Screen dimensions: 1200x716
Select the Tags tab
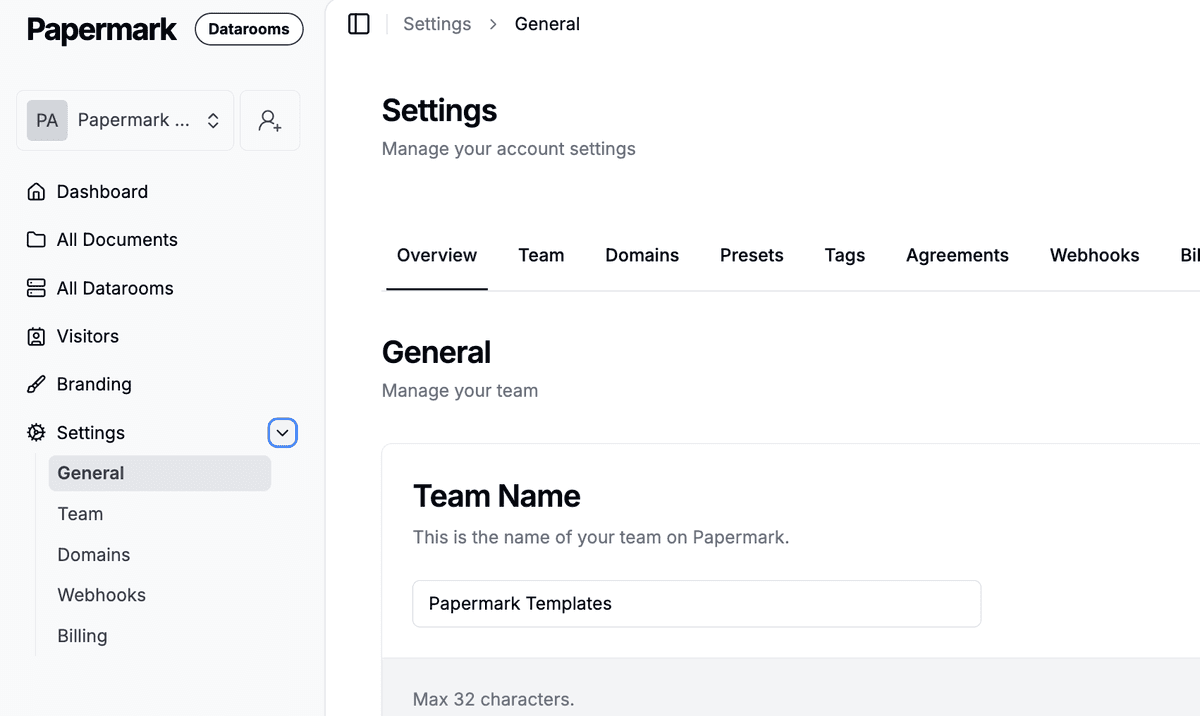844,256
